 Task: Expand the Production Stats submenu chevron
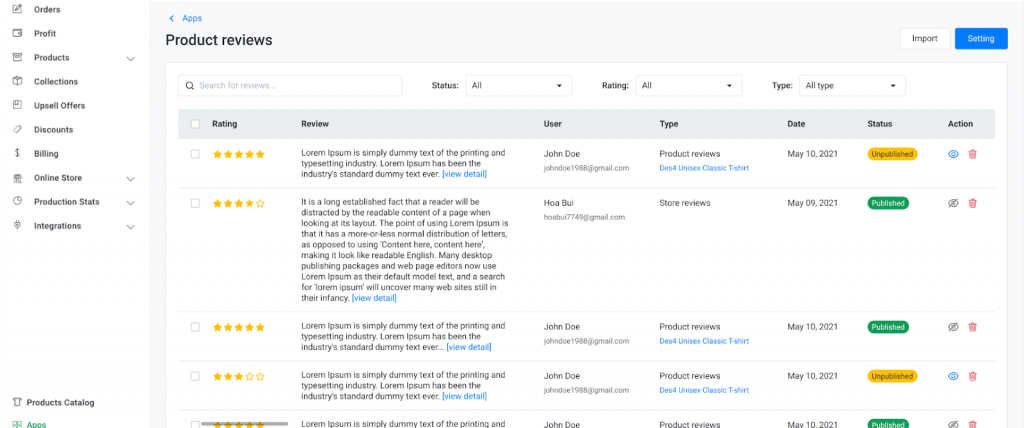pyautogui.click(x=131, y=203)
